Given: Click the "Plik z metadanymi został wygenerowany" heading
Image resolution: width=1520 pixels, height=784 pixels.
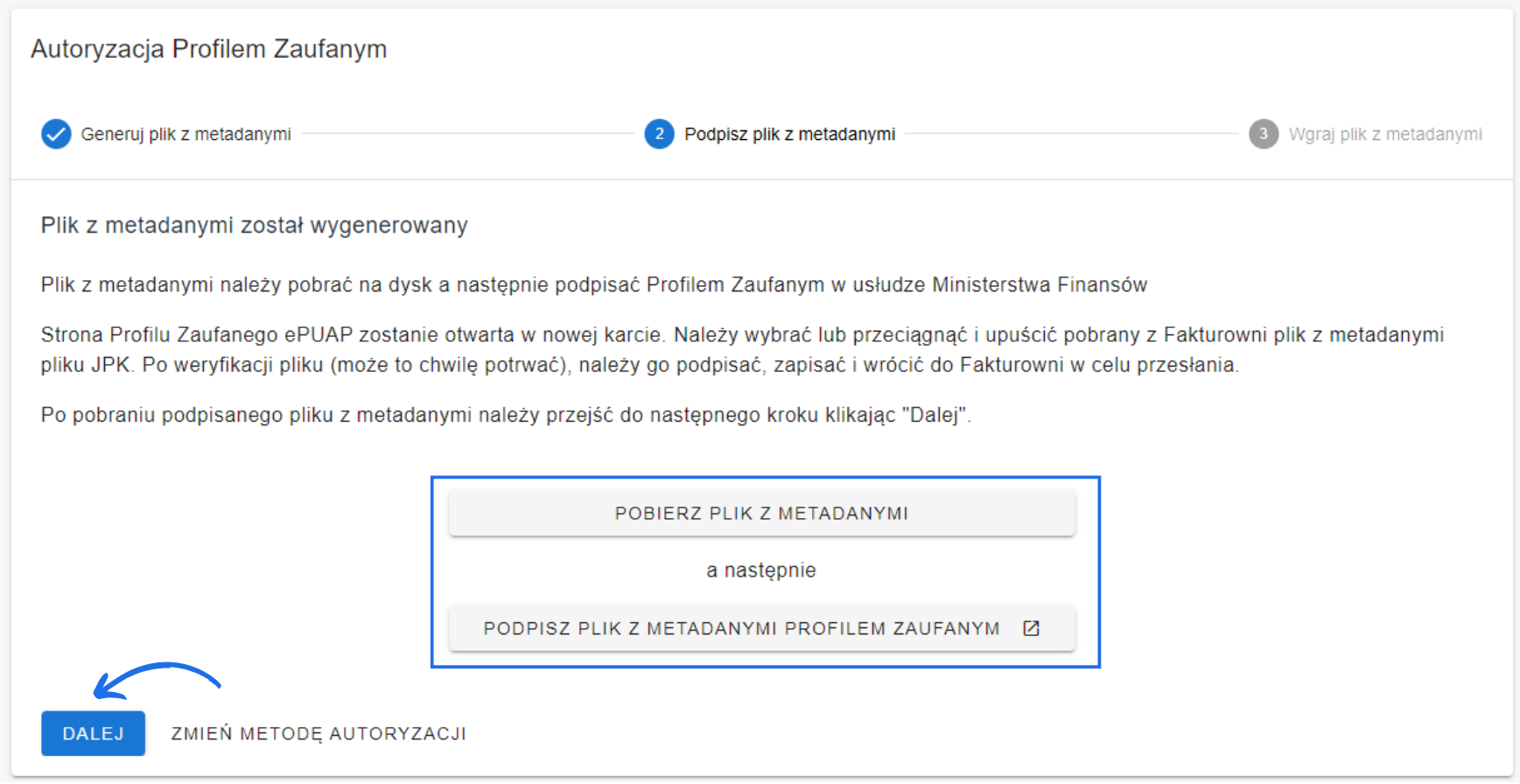Looking at the screenshot, I should pos(254,226).
